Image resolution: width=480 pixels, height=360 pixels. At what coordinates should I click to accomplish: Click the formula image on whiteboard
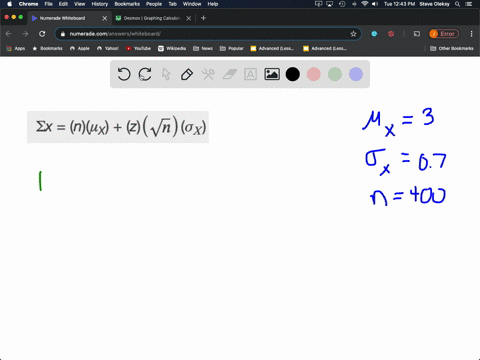coord(118,127)
